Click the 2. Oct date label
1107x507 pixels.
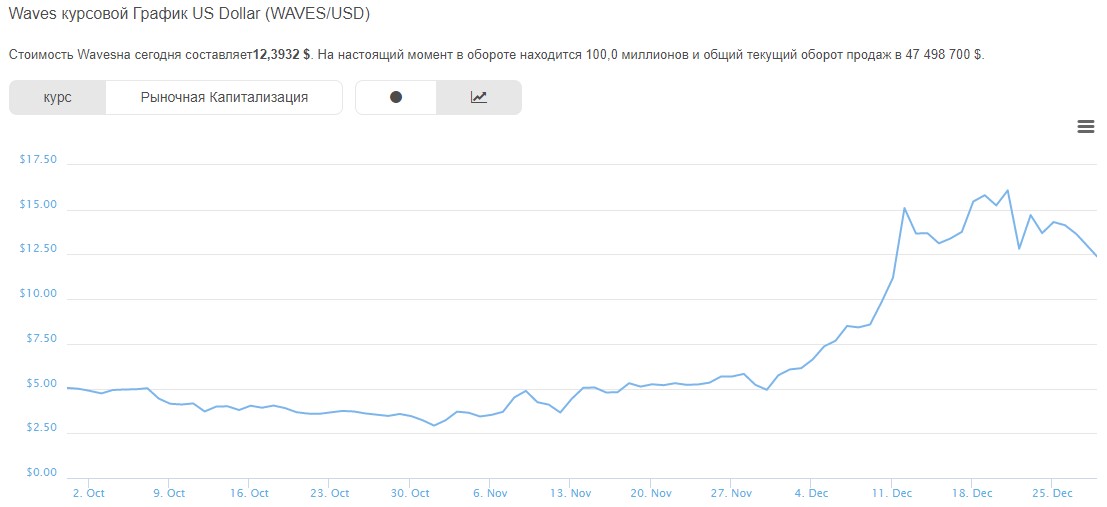click(88, 493)
